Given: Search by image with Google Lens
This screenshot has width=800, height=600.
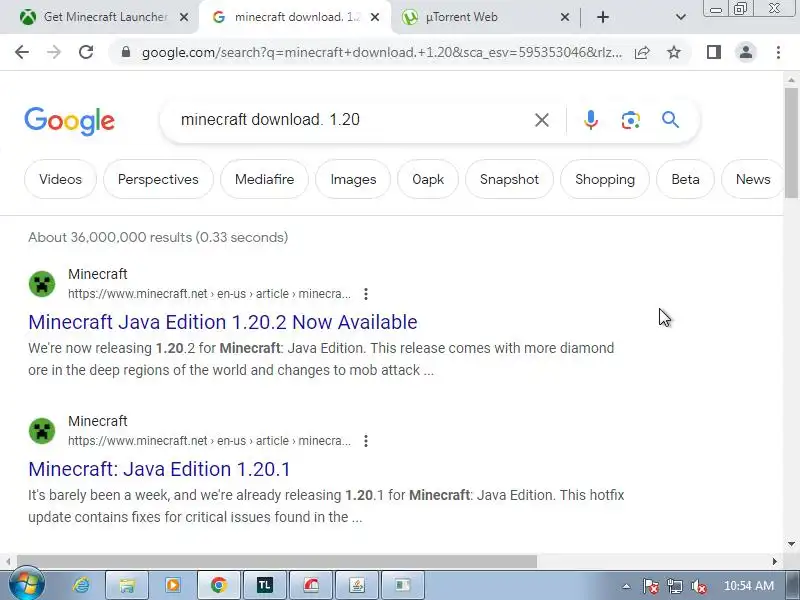Looking at the screenshot, I should [x=631, y=120].
